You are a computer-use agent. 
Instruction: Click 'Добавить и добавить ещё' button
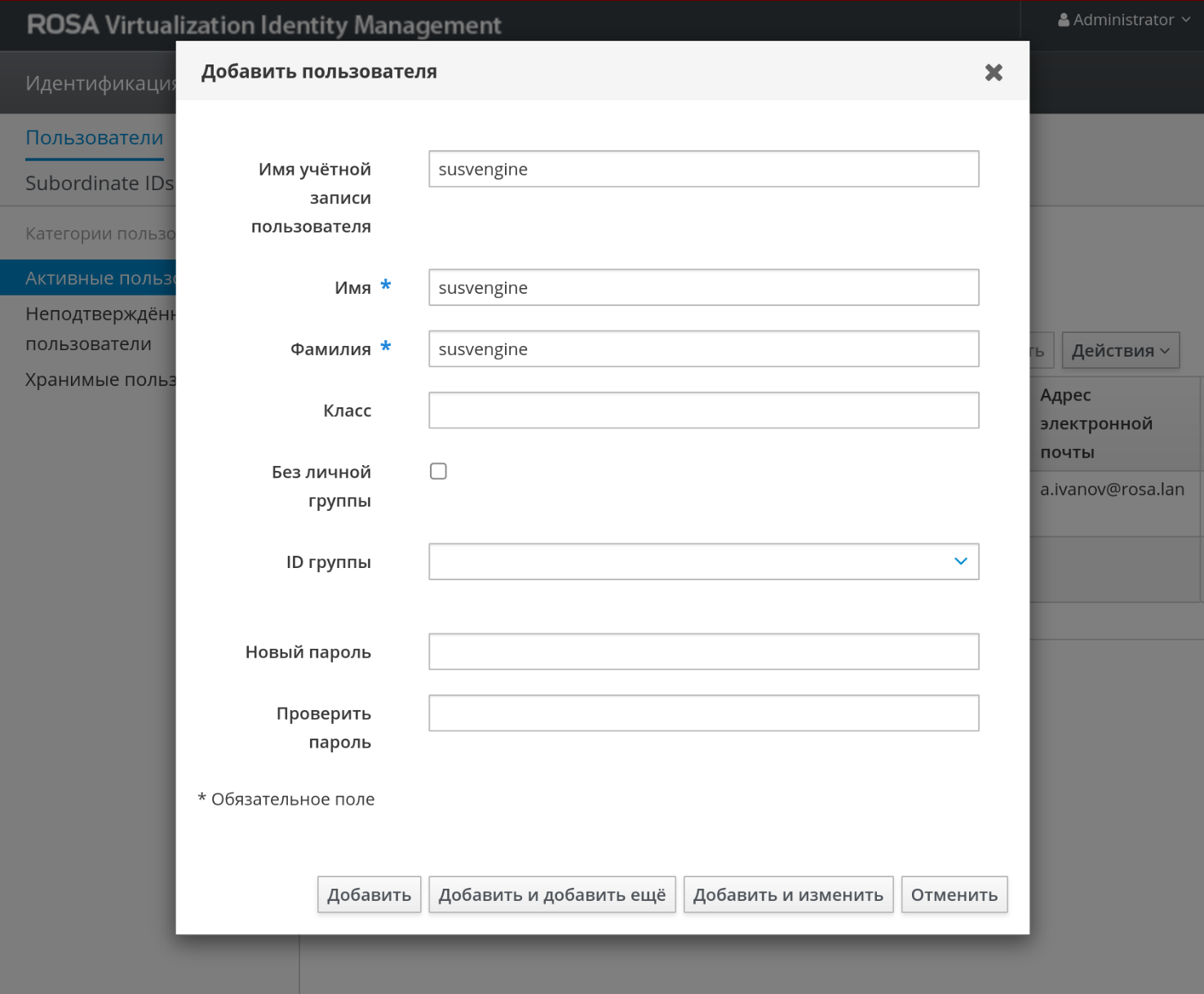[x=551, y=894]
